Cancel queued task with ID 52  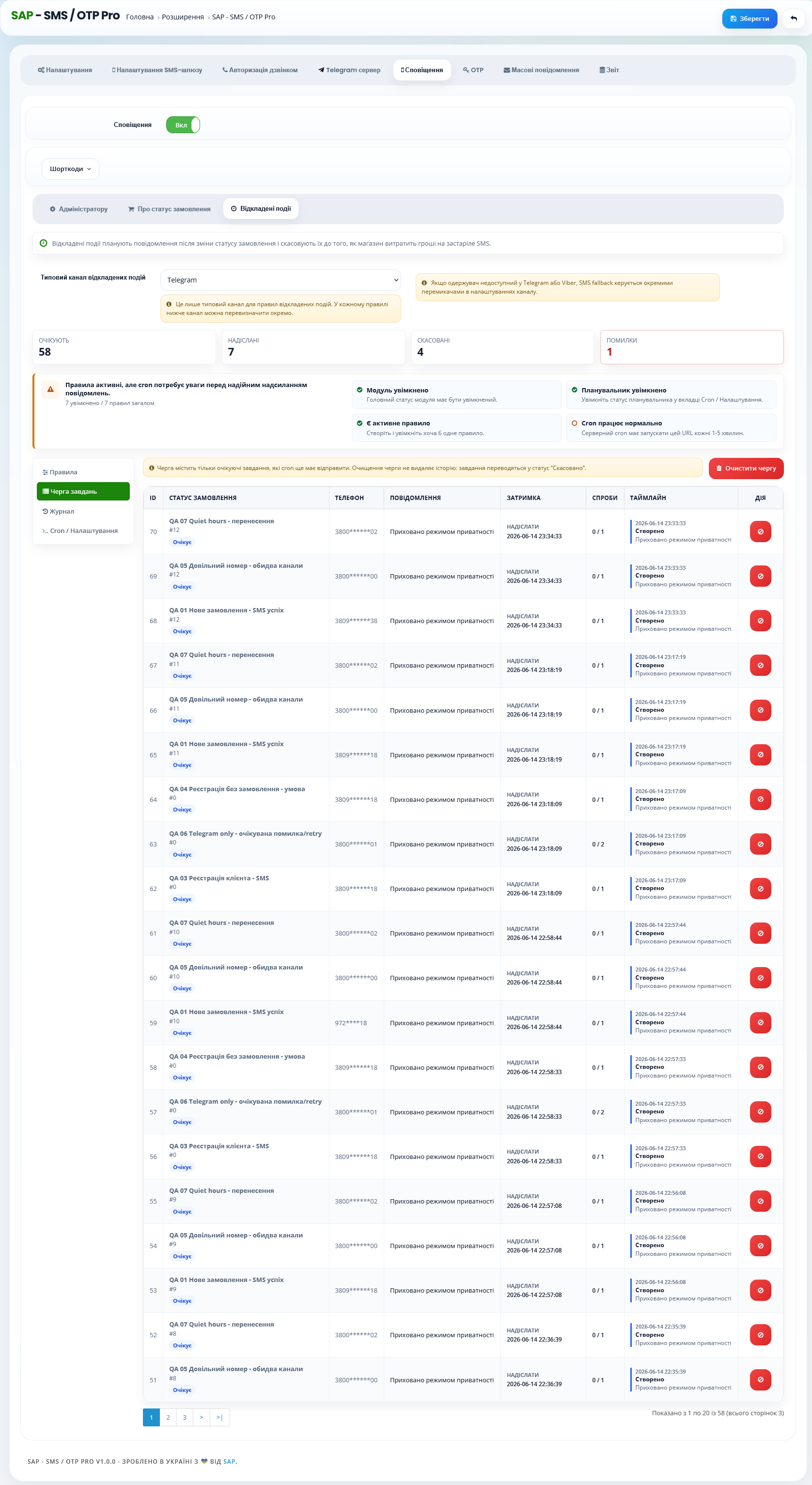760,1335
